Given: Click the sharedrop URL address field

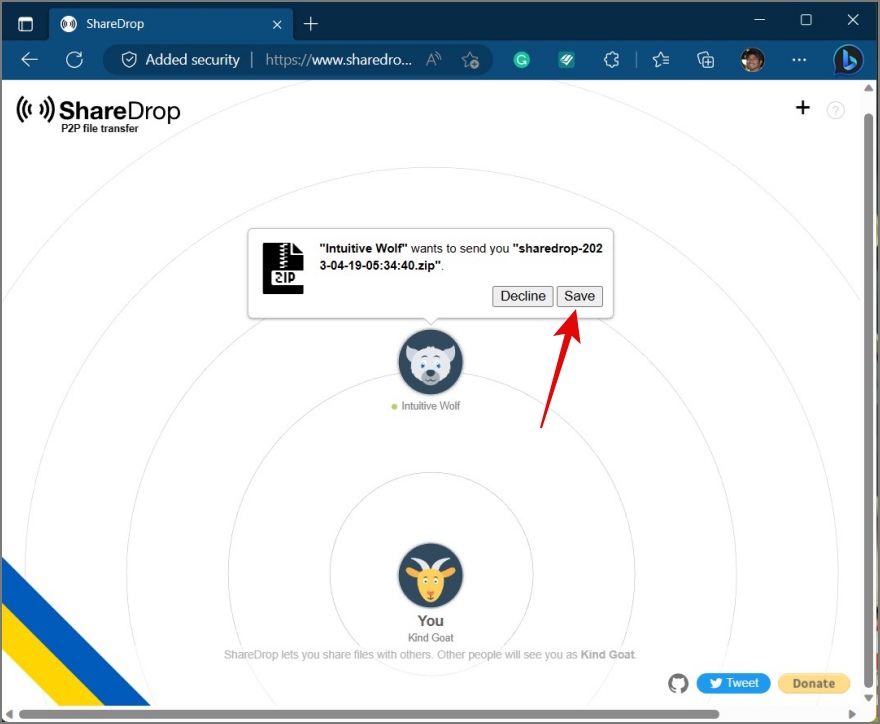Looking at the screenshot, I should point(338,59).
